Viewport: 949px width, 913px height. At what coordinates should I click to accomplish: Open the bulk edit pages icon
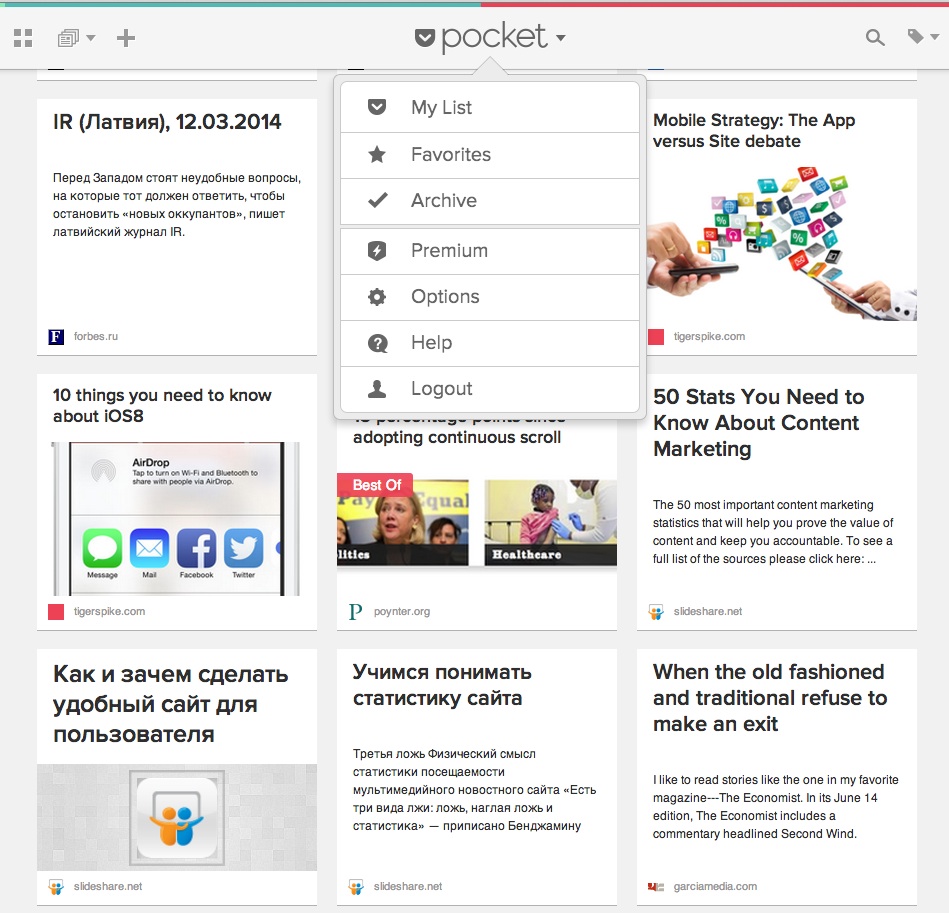68,38
